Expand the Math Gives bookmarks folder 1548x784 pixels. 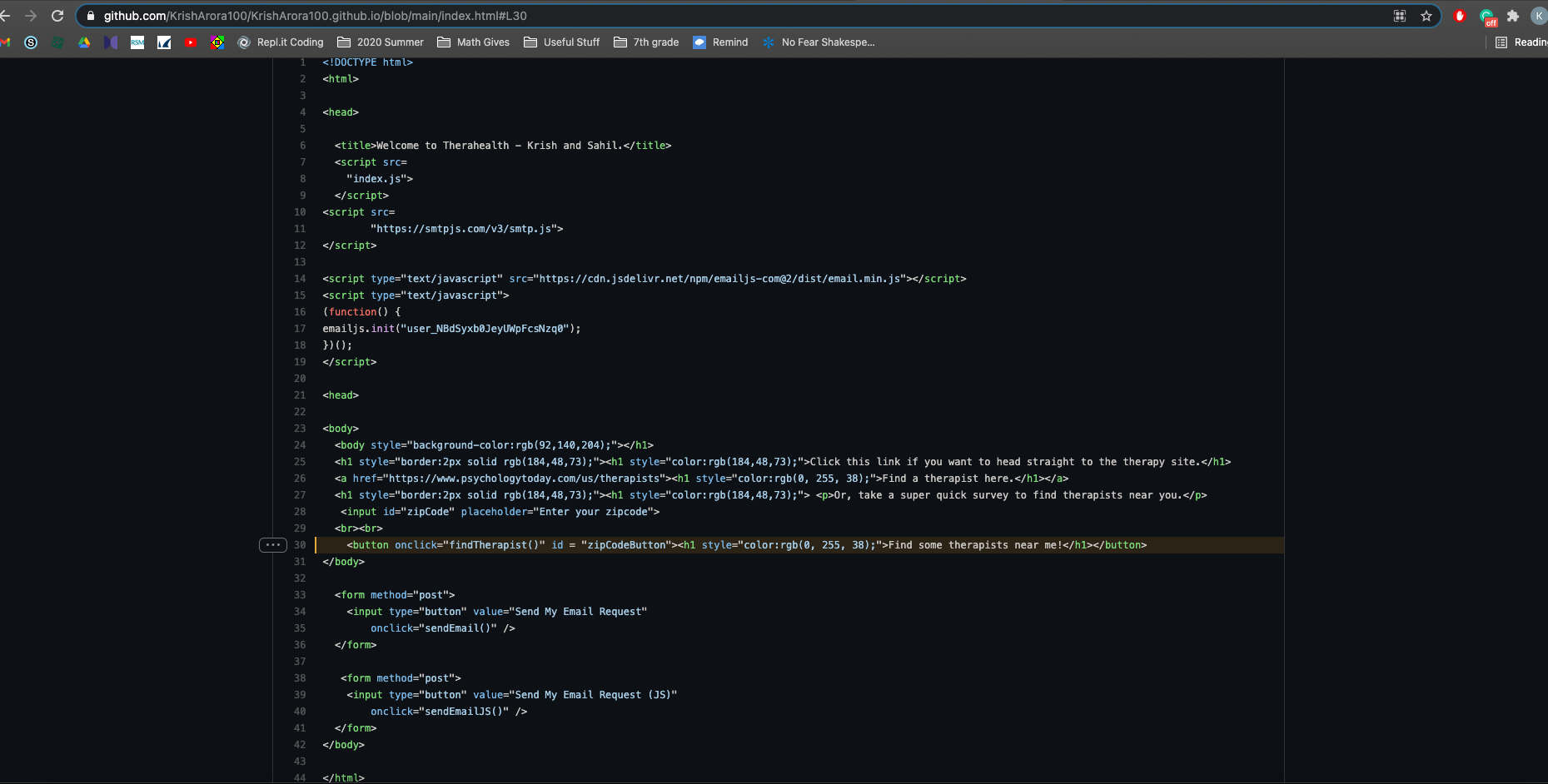(x=473, y=42)
